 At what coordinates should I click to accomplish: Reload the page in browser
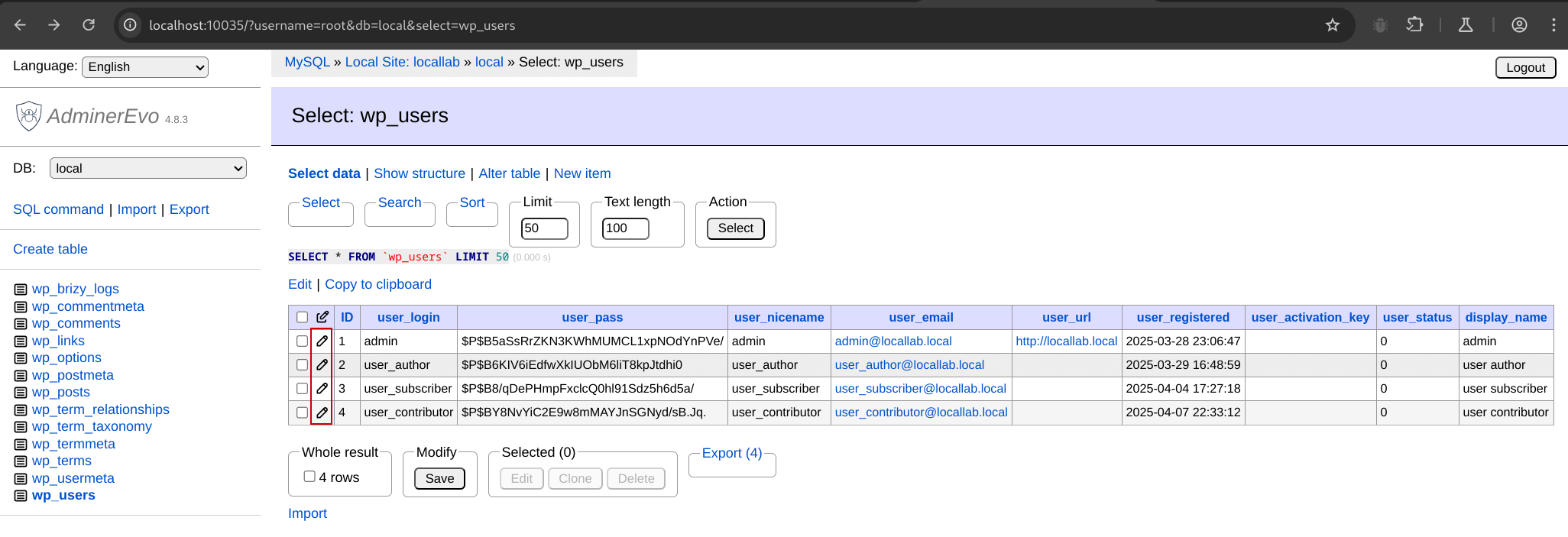(x=89, y=25)
